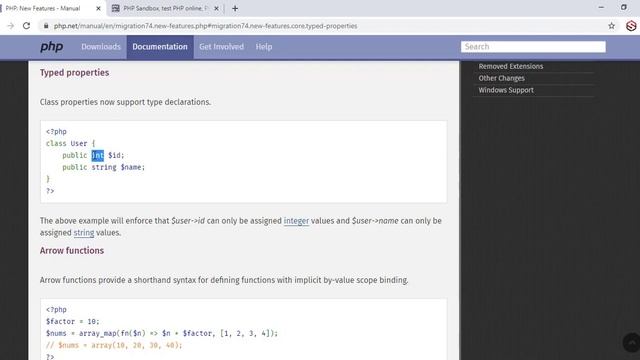Restore down the browser window
The image size is (640, 360).
(x=624, y=7)
